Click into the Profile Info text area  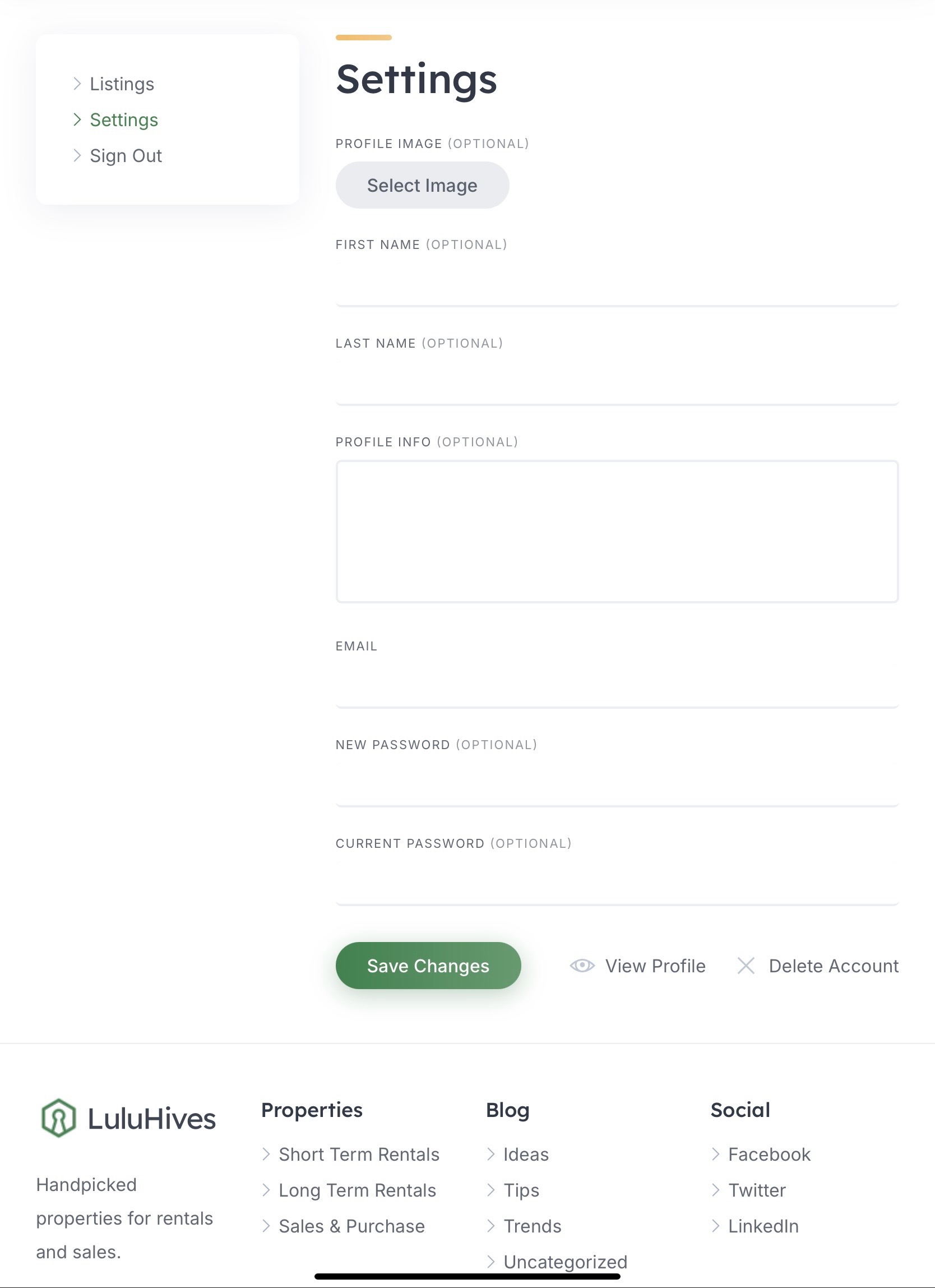coord(617,531)
